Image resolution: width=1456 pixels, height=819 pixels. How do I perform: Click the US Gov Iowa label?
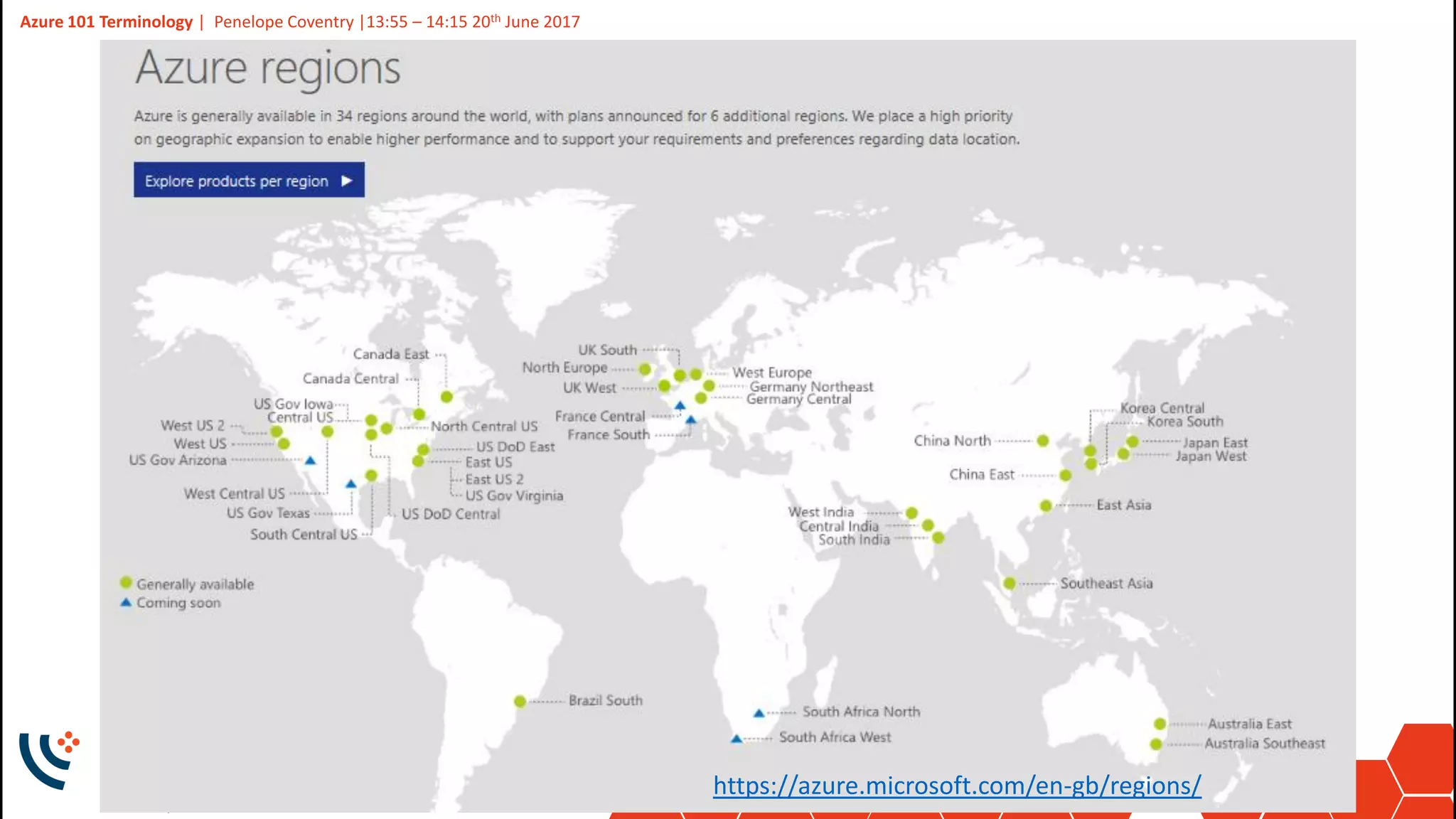293,404
